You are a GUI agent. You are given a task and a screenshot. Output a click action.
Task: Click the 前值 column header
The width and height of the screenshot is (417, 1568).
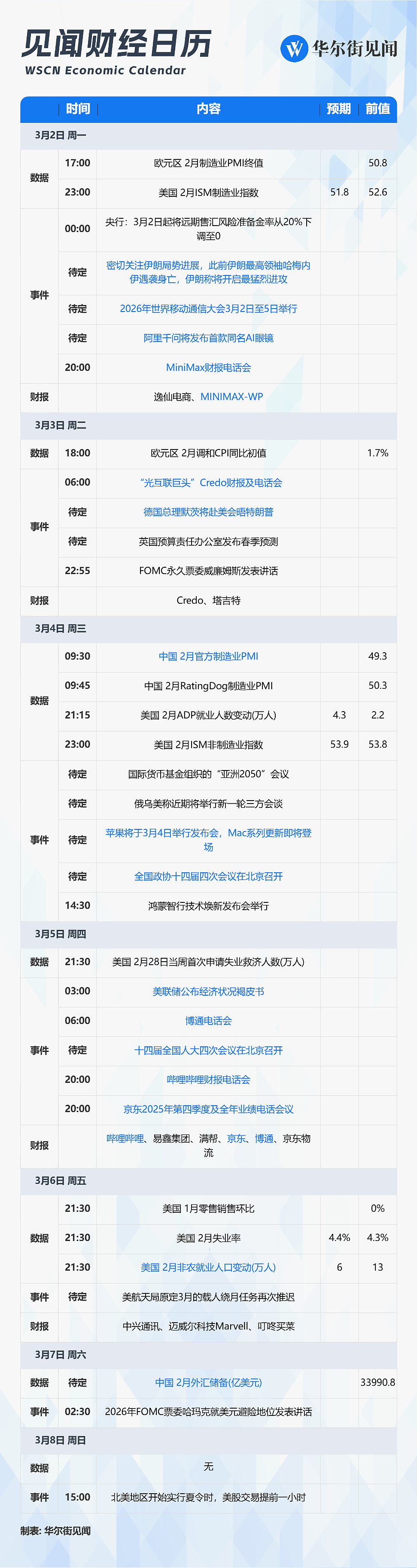(378, 109)
